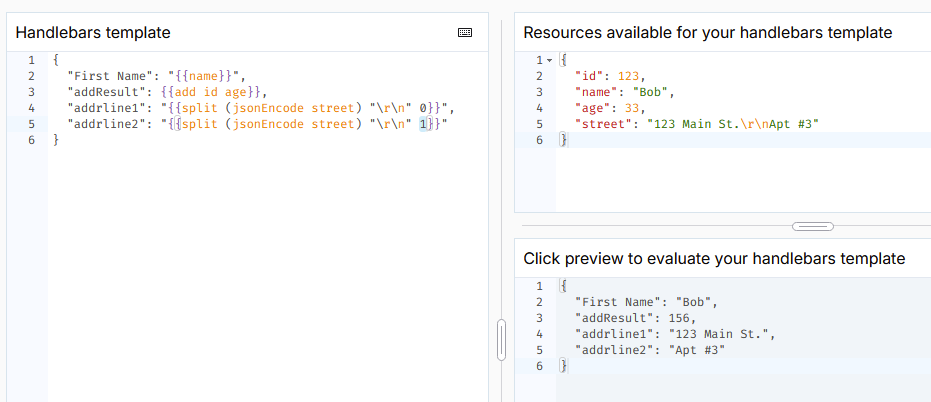Click the "Resources available for your handlebars template" heading
Viewport: 931px width, 402px height.
708,32
